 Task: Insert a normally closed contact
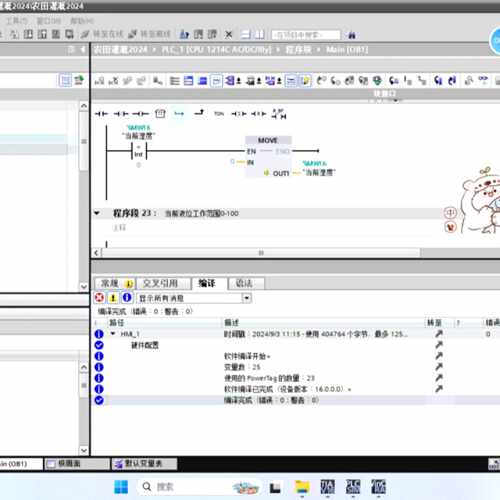click(x=121, y=114)
